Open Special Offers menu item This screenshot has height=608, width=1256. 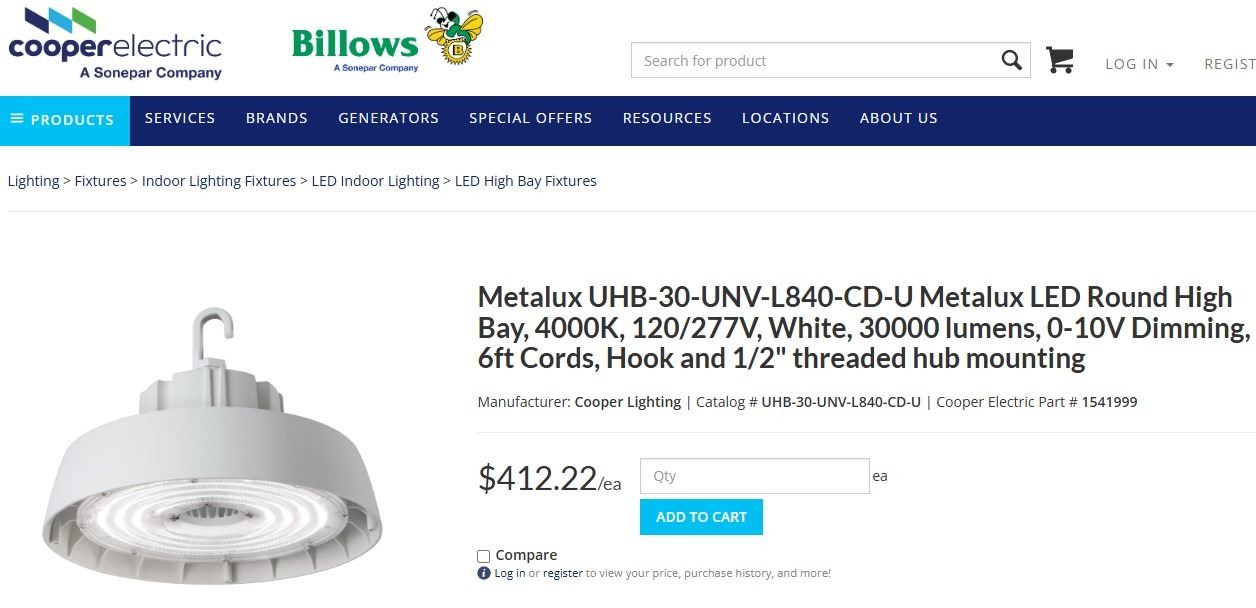pyautogui.click(x=530, y=118)
